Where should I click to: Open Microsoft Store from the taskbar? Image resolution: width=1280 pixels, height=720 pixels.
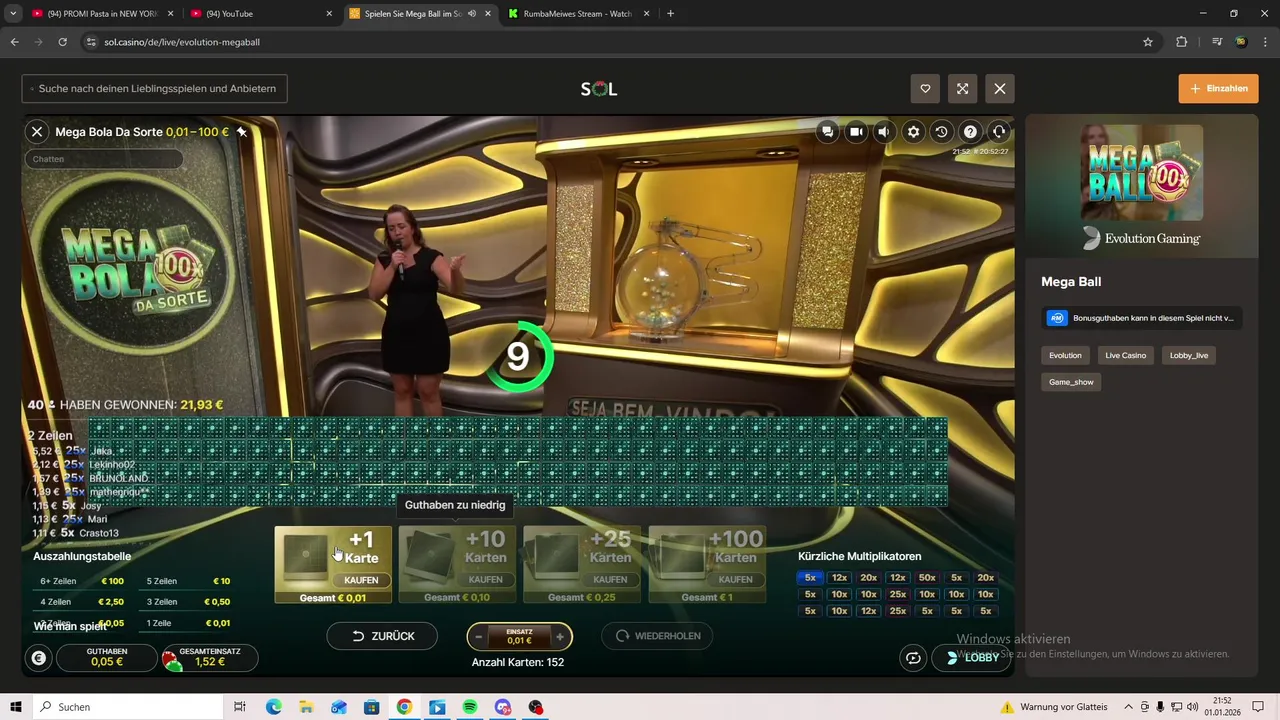pyautogui.click(x=371, y=707)
